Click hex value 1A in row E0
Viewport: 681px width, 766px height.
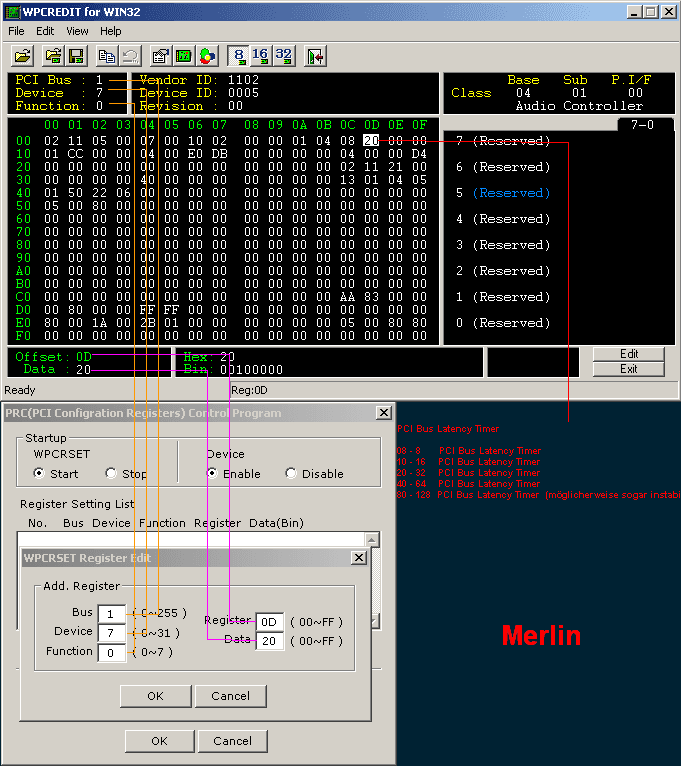(99, 322)
